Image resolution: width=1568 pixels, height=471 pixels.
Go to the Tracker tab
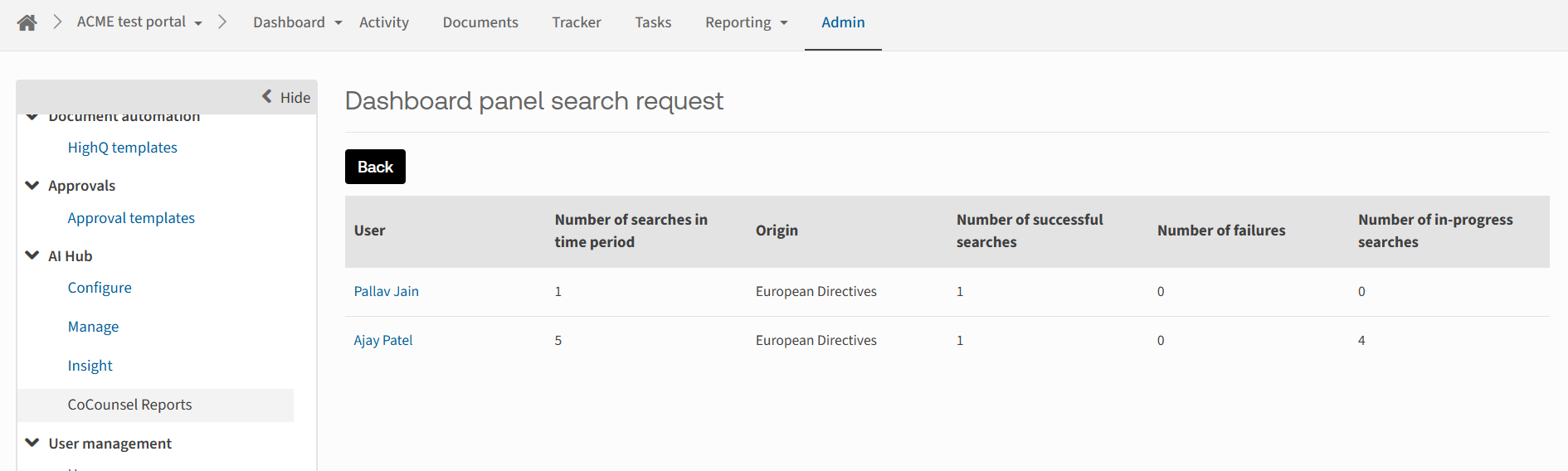tap(577, 22)
